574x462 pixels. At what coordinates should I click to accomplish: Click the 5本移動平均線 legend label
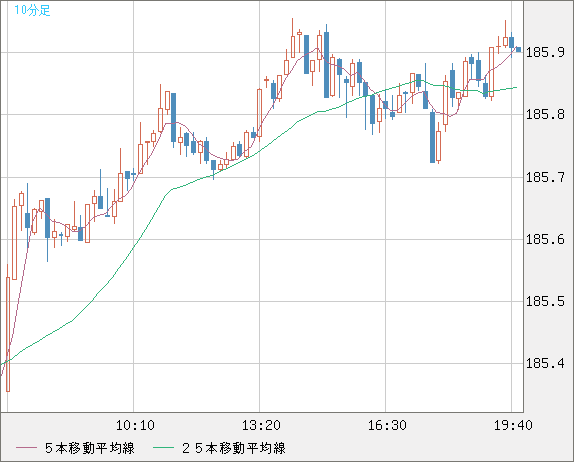(90, 448)
